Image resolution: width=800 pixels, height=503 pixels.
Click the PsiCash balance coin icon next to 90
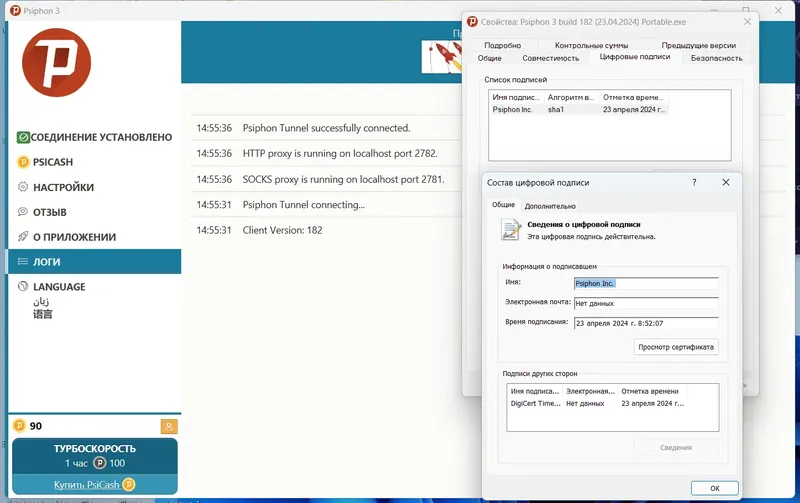tap(19, 425)
